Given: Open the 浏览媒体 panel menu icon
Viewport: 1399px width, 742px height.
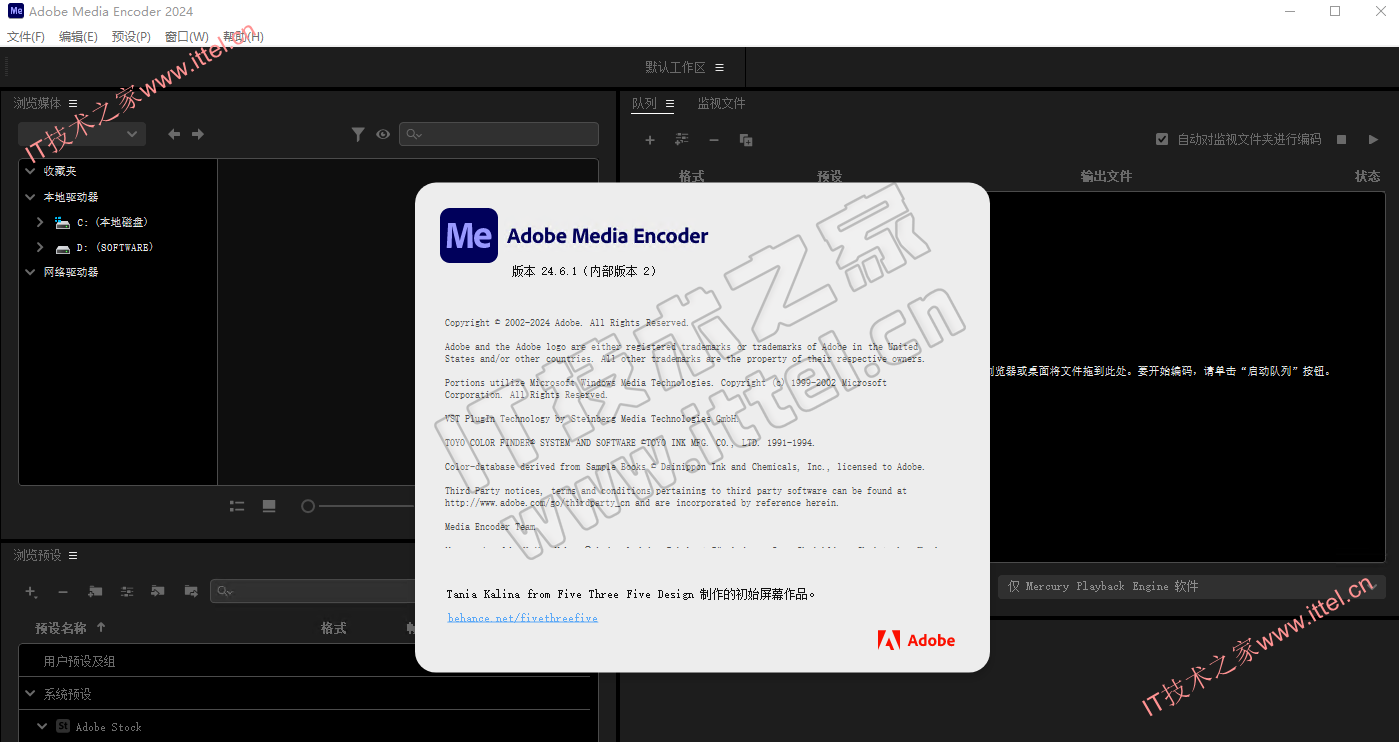Looking at the screenshot, I should tap(73, 103).
